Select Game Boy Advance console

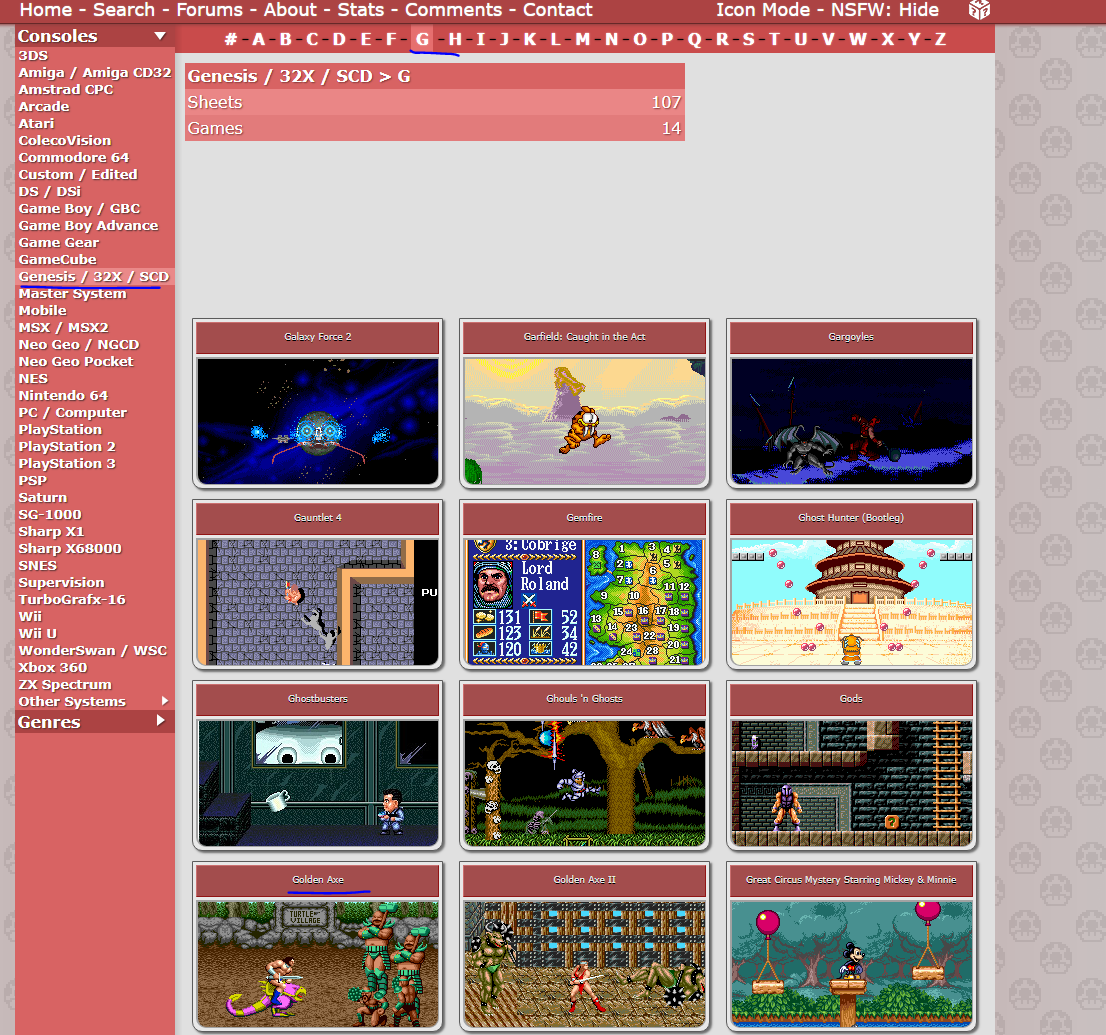pos(88,226)
